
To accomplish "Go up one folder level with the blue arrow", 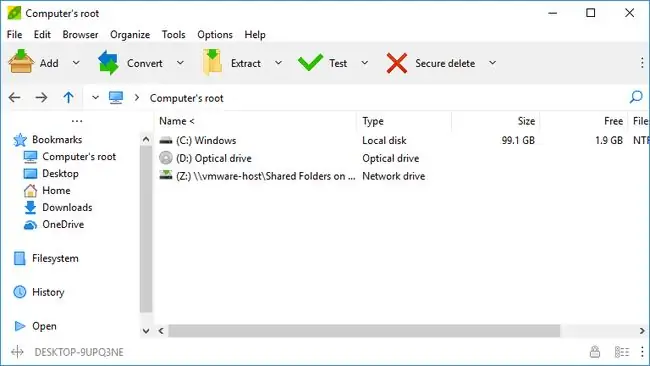I will [x=68, y=97].
